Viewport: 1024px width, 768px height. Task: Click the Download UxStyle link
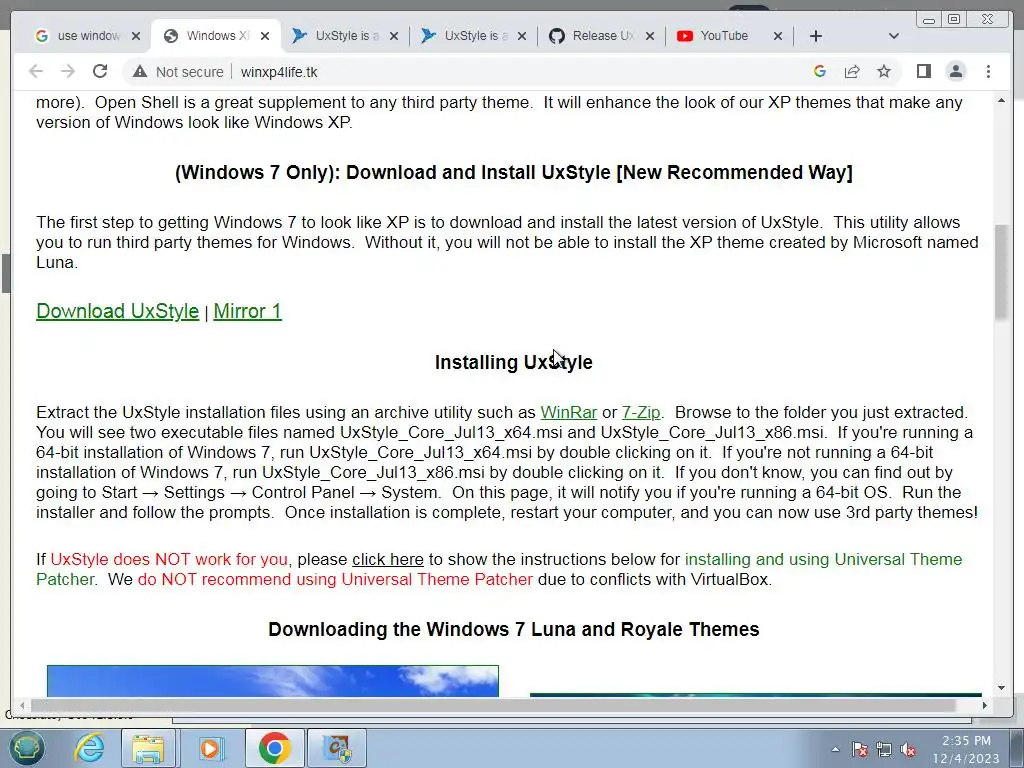(118, 311)
